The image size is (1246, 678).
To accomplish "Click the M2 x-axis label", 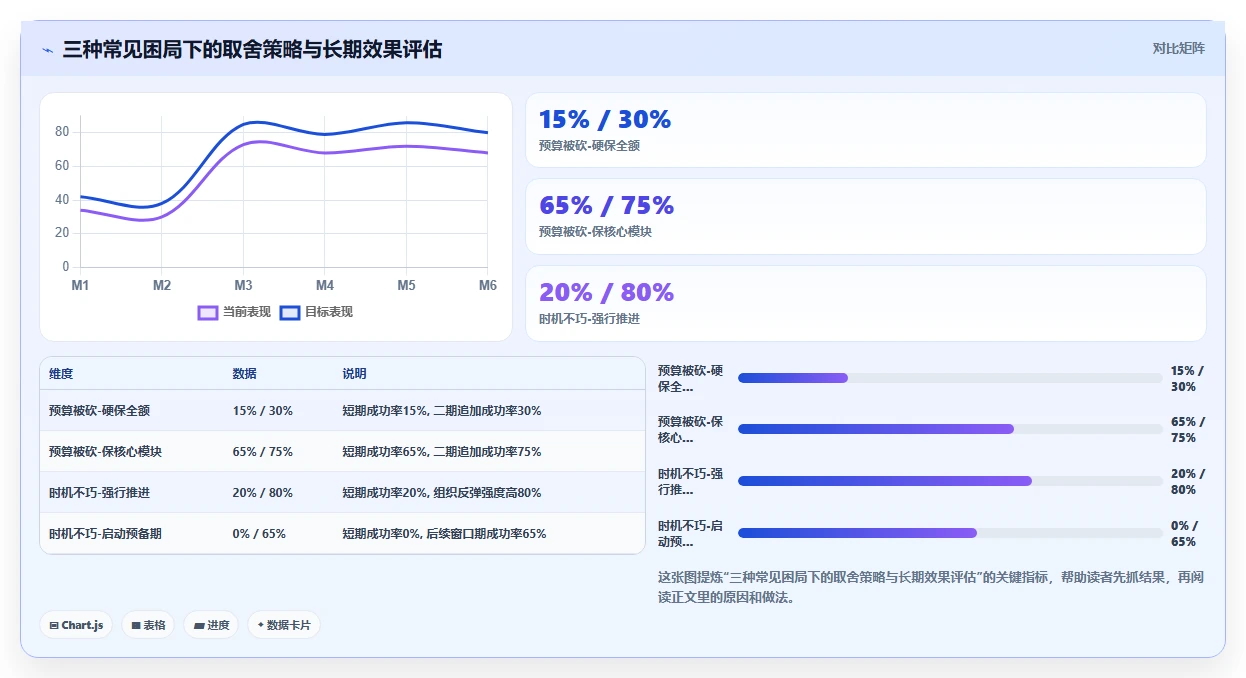I will coord(162,286).
